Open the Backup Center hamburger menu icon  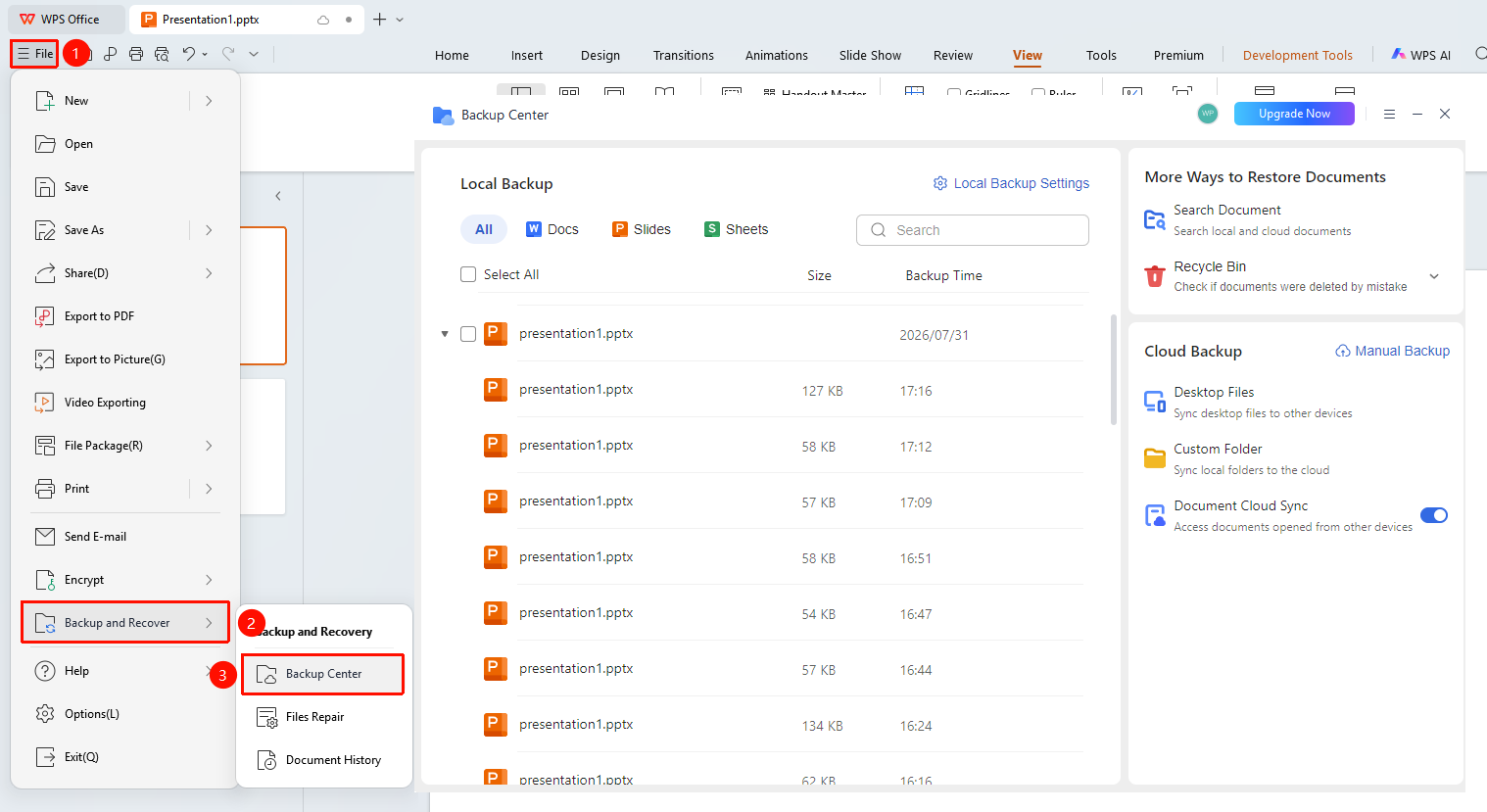coord(1389,115)
